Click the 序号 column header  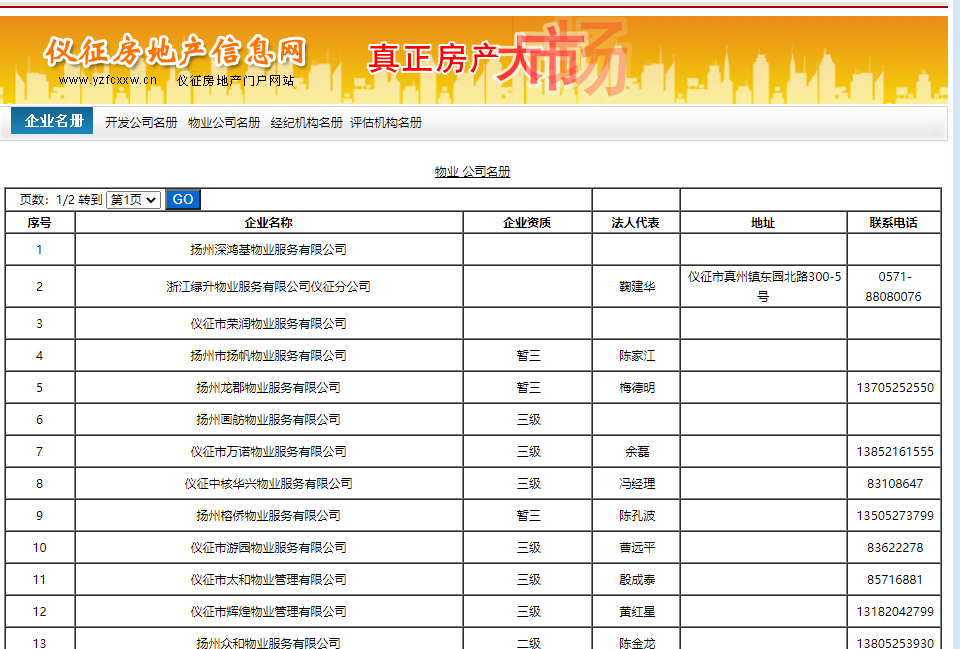point(39,223)
